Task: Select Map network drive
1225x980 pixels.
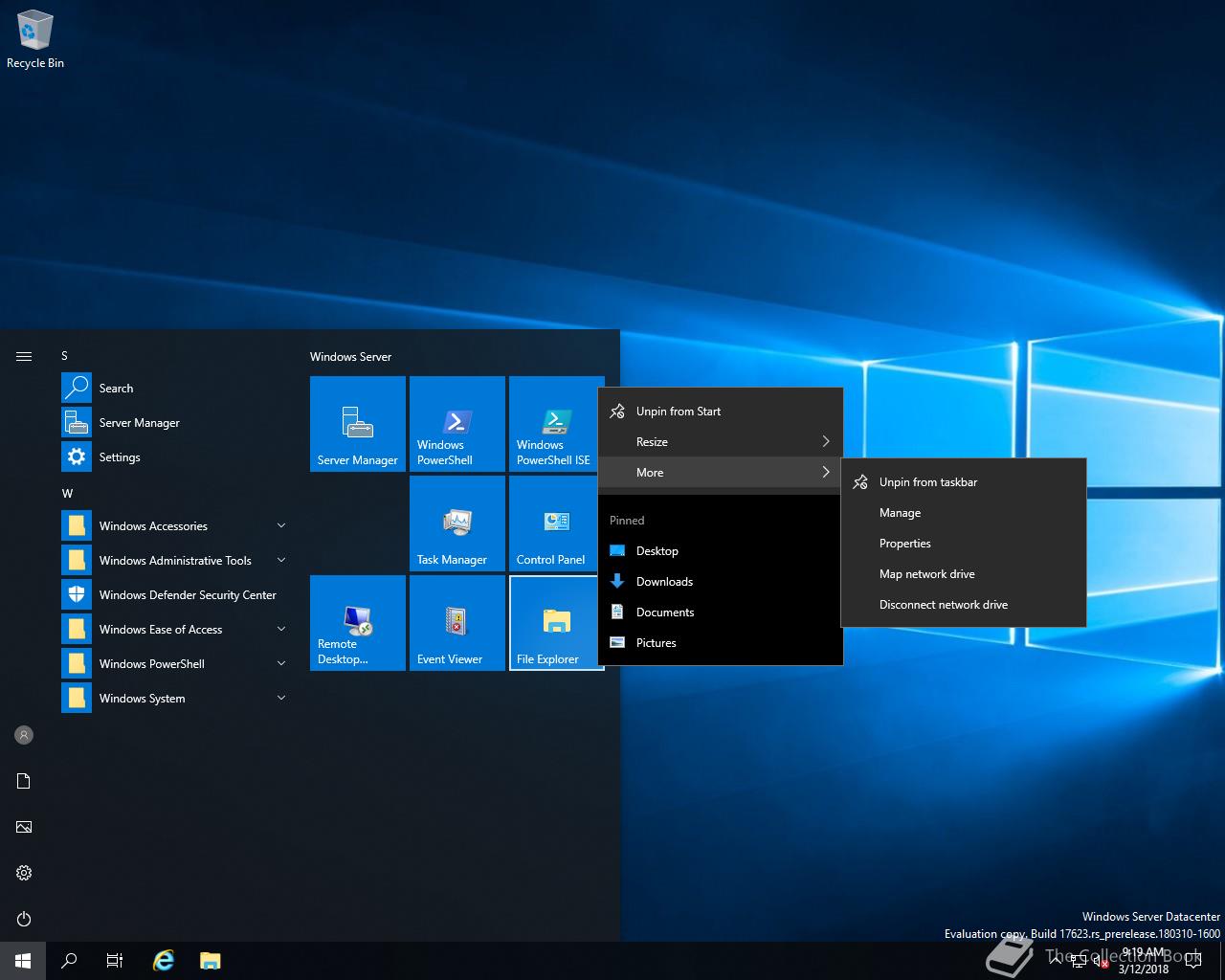Action: pyautogui.click(x=964, y=574)
